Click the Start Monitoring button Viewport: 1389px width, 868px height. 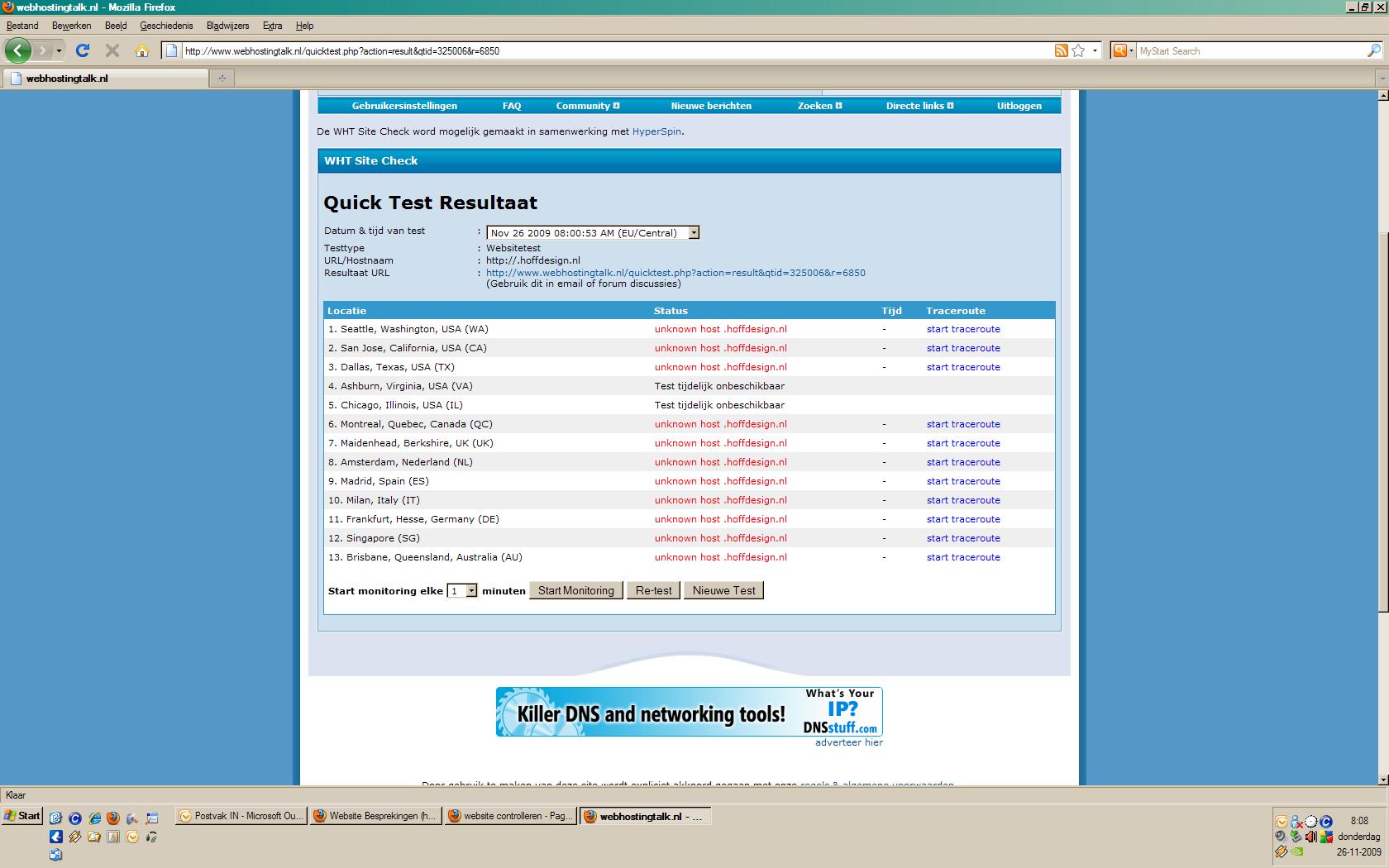(x=576, y=590)
